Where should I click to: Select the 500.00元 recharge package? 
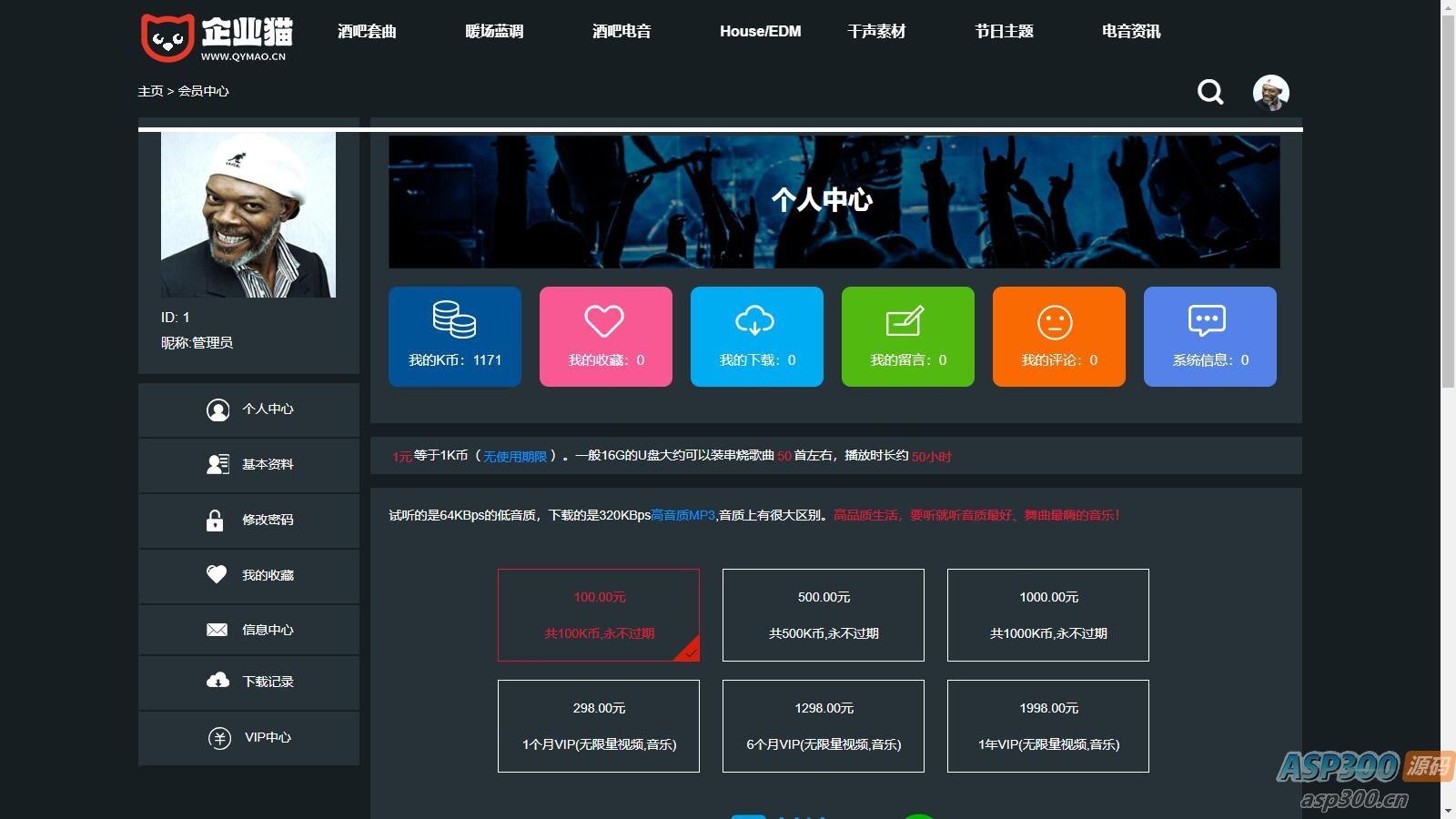(822, 614)
